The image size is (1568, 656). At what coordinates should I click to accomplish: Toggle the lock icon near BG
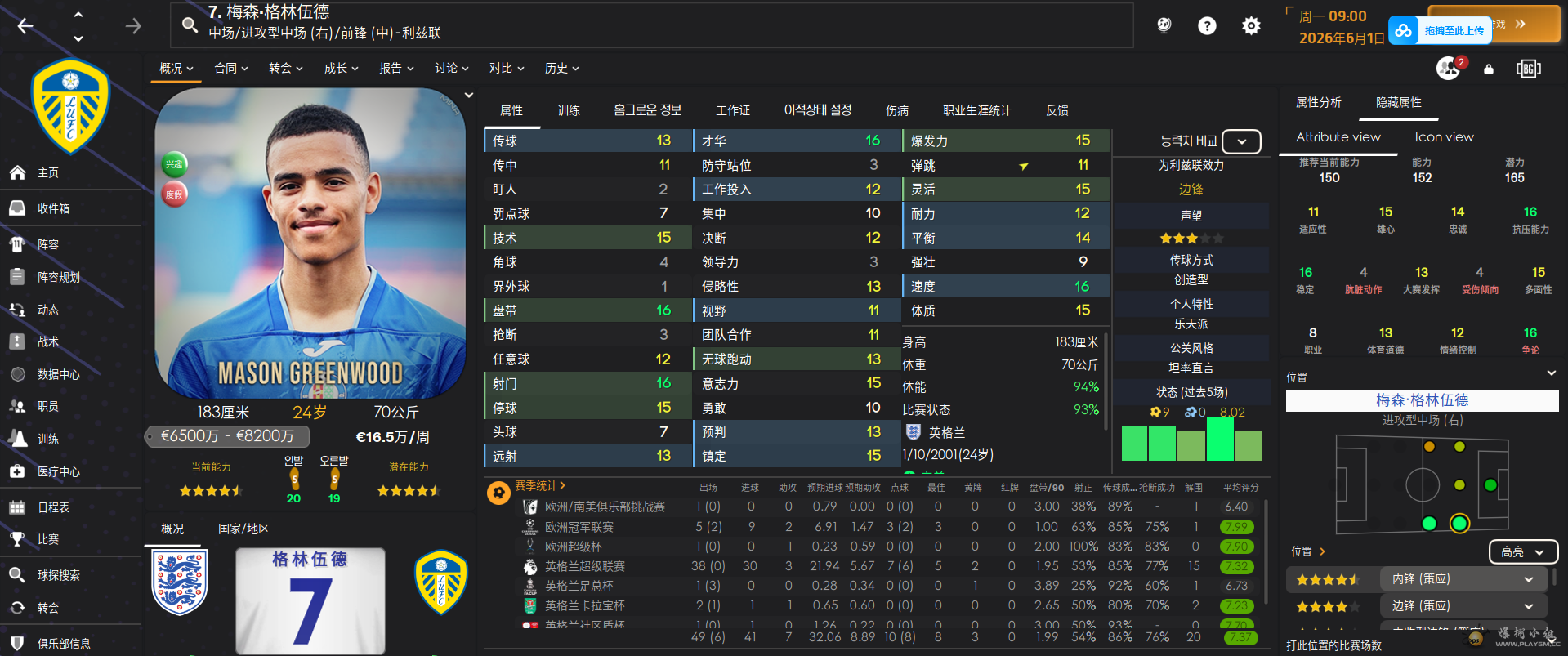point(1489,69)
